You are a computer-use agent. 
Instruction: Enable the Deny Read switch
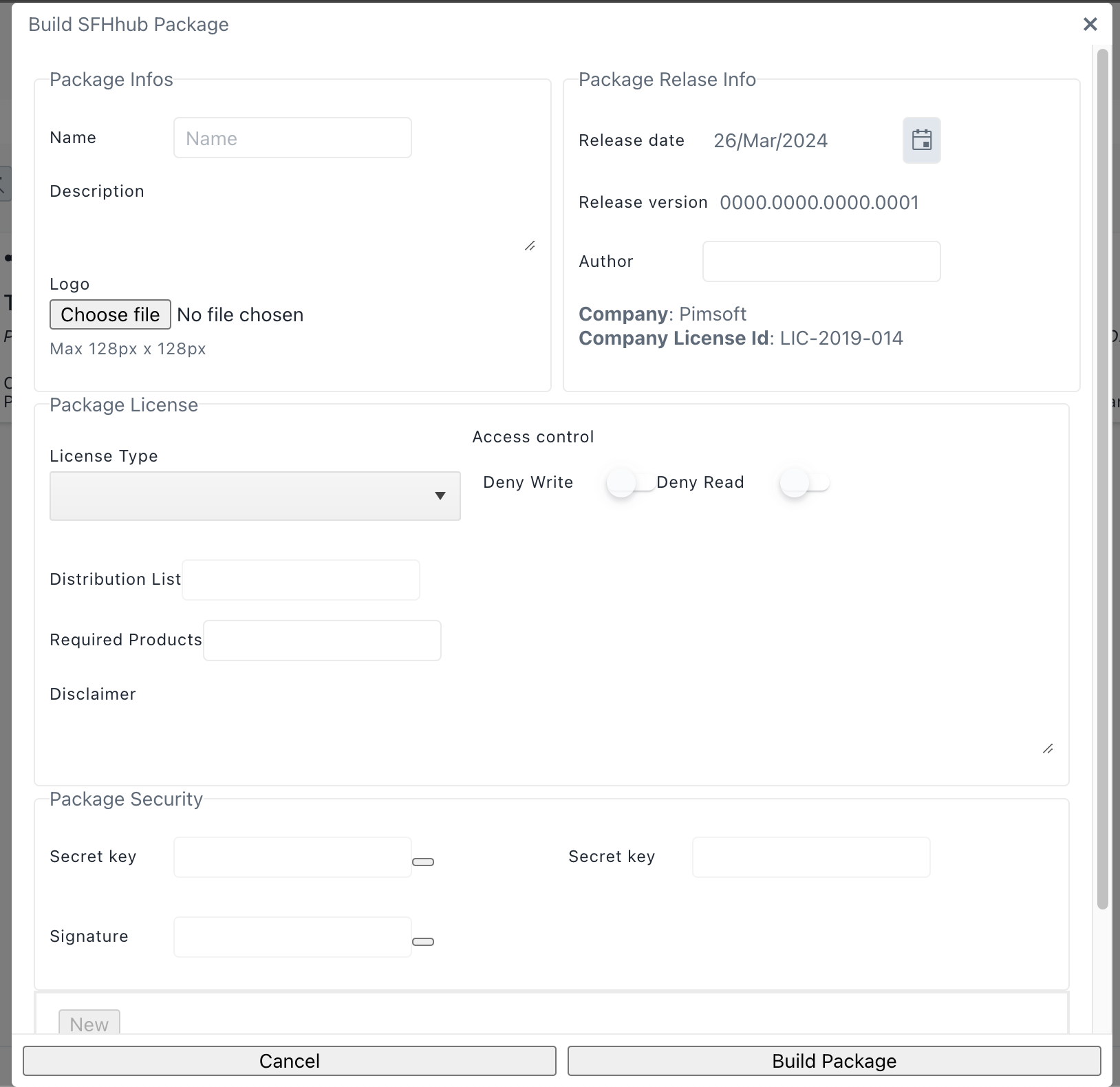pos(804,483)
